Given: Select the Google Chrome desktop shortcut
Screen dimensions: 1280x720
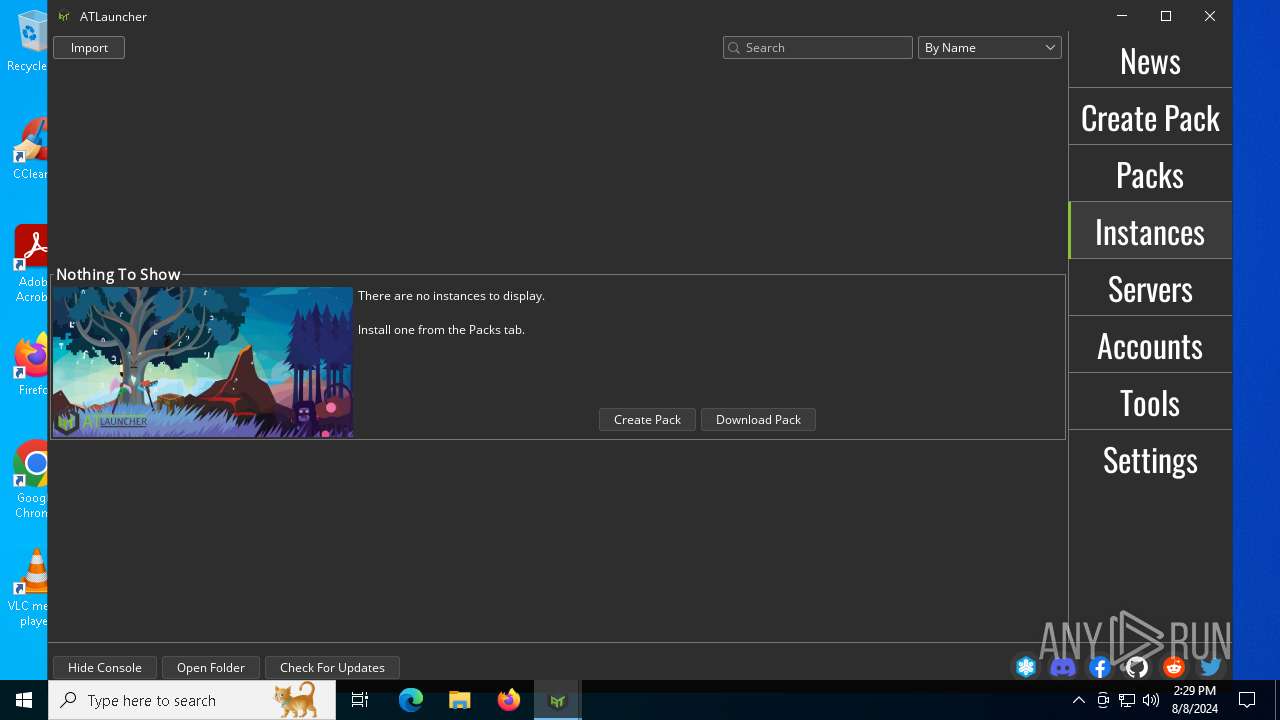Looking at the screenshot, I should (x=31, y=480).
